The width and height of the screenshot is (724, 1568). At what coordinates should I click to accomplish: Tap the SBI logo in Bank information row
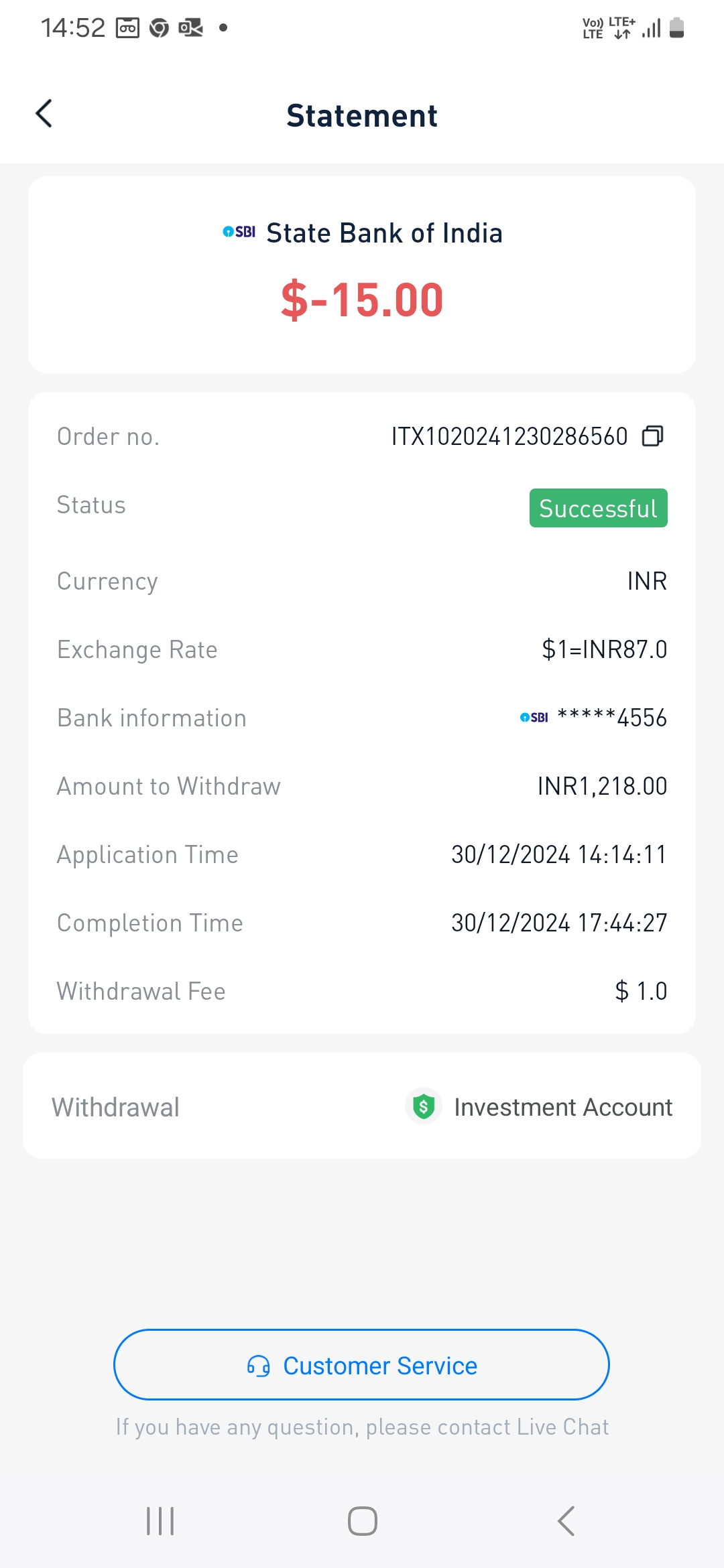534,718
